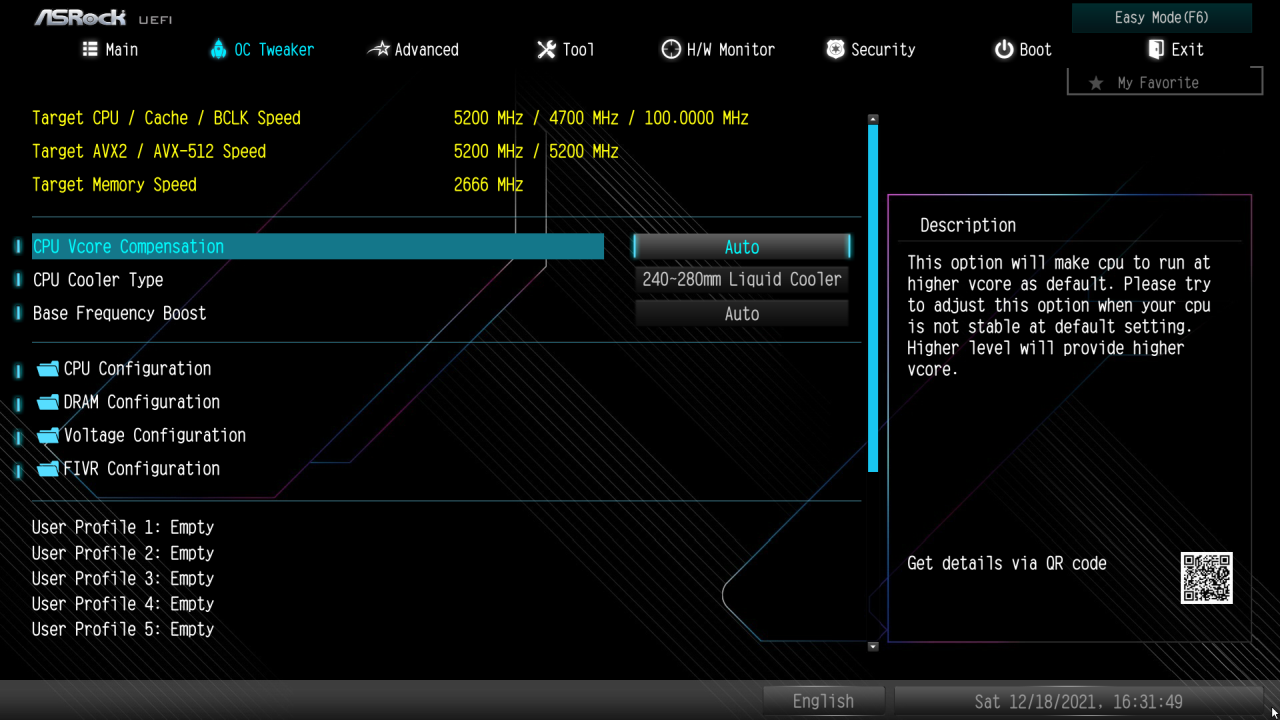Click Target AVX2 / AVX-512 Speed label
Viewport: 1280px width, 720px height.
(149, 152)
